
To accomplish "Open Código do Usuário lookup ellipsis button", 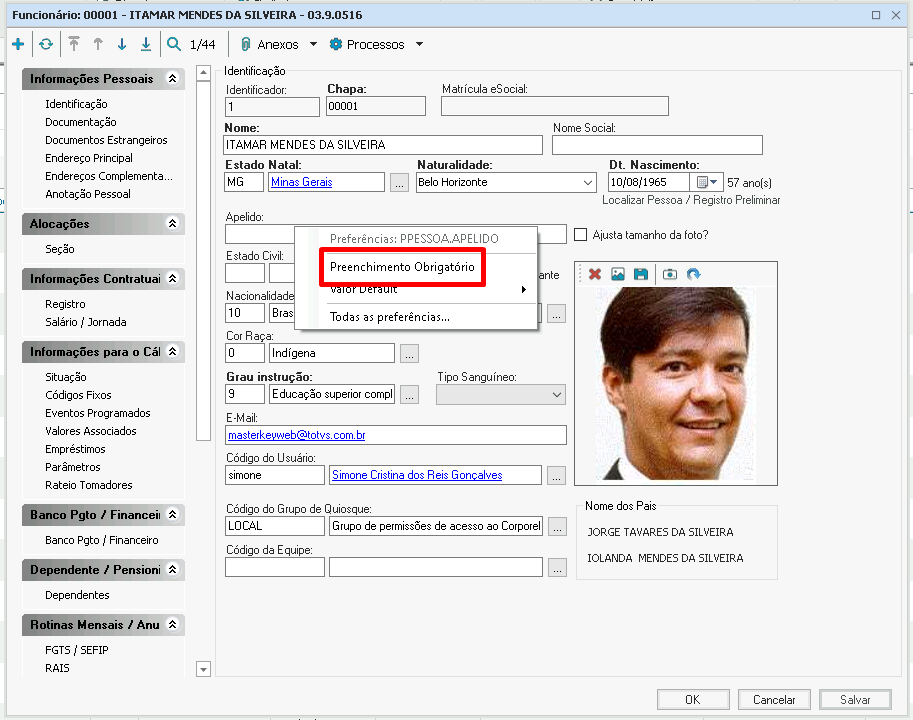I will 557,476.
